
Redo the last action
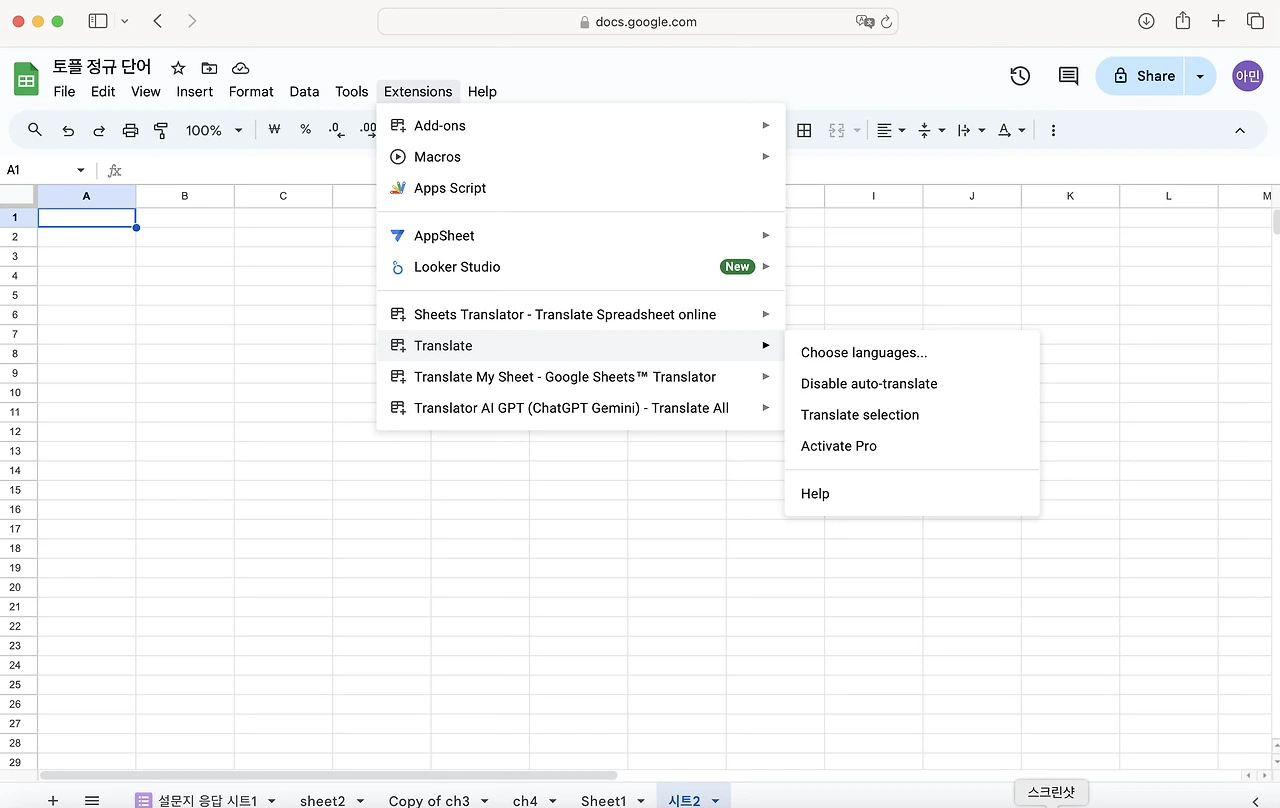pyautogui.click(x=99, y=130)
